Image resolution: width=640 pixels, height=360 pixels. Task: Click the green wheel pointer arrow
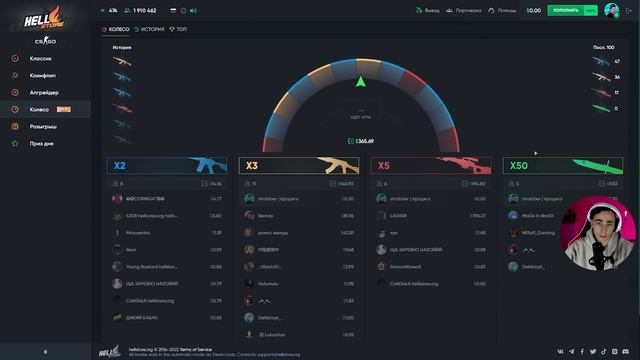coord(360,82)
